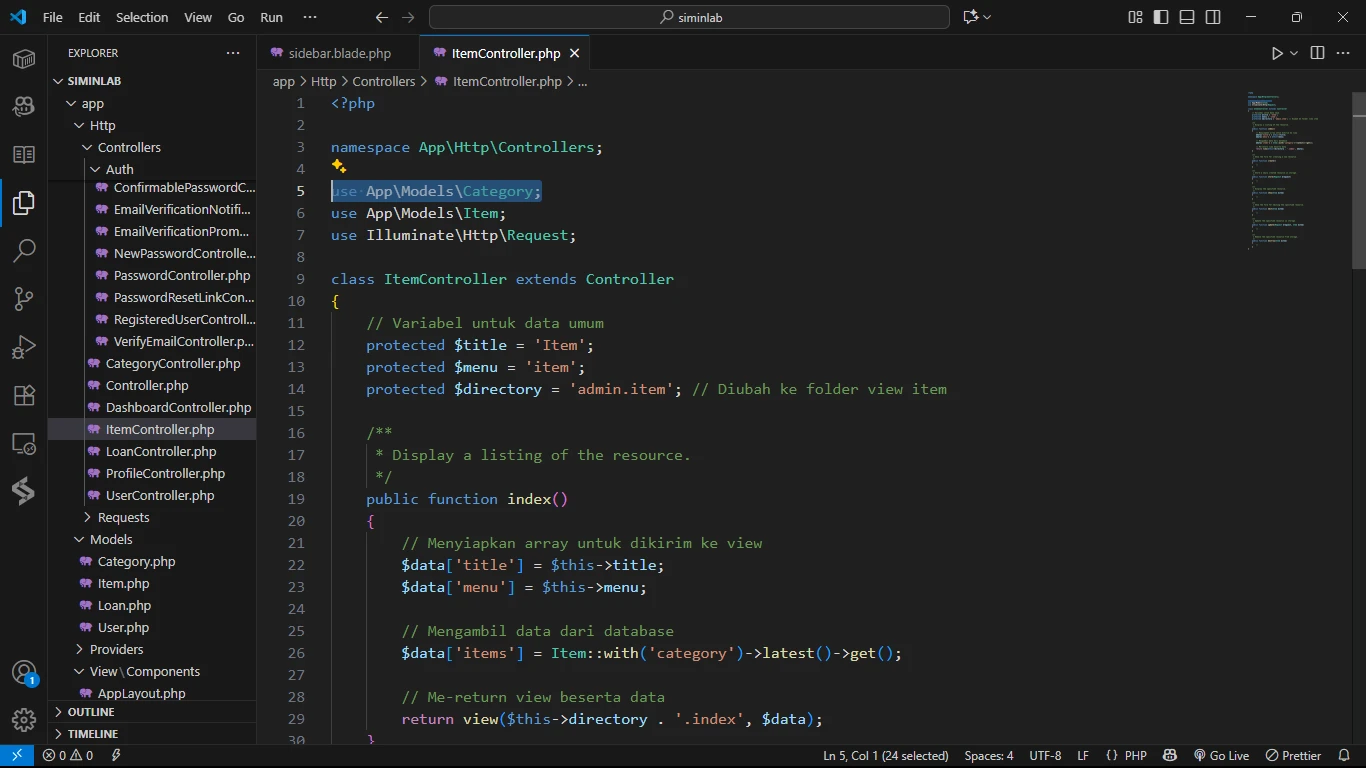
Task: Switch to sidebar.blade.php tab
Action: click(339, 53)
